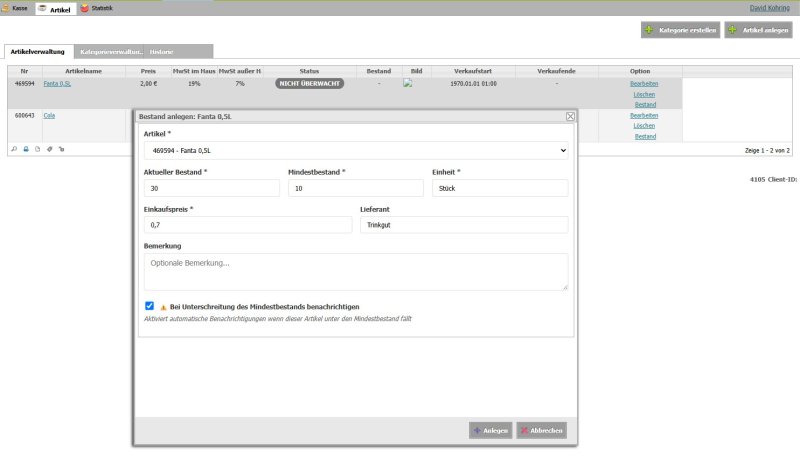
Task: Click Bestand link in the Fanta row
Action: tap(645, 105)
